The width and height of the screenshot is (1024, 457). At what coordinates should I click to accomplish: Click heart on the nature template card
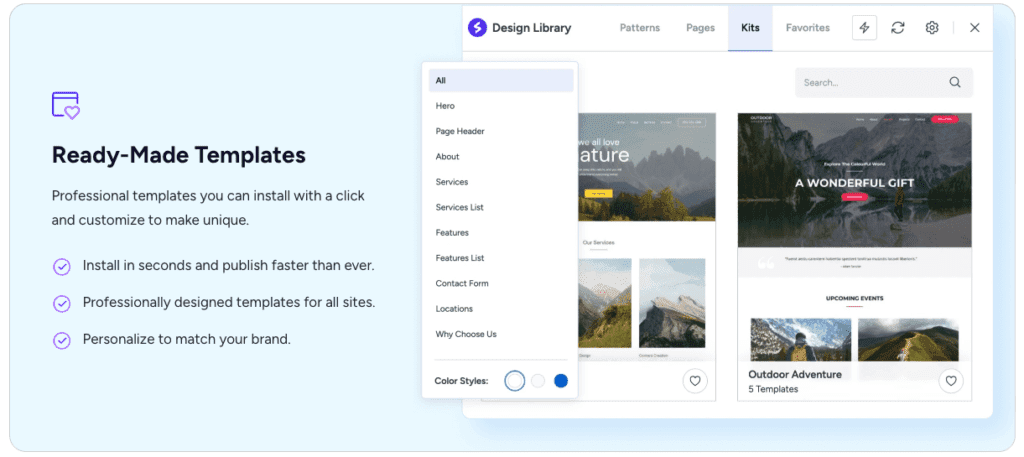pyautogui.click(x=695, y=381)
